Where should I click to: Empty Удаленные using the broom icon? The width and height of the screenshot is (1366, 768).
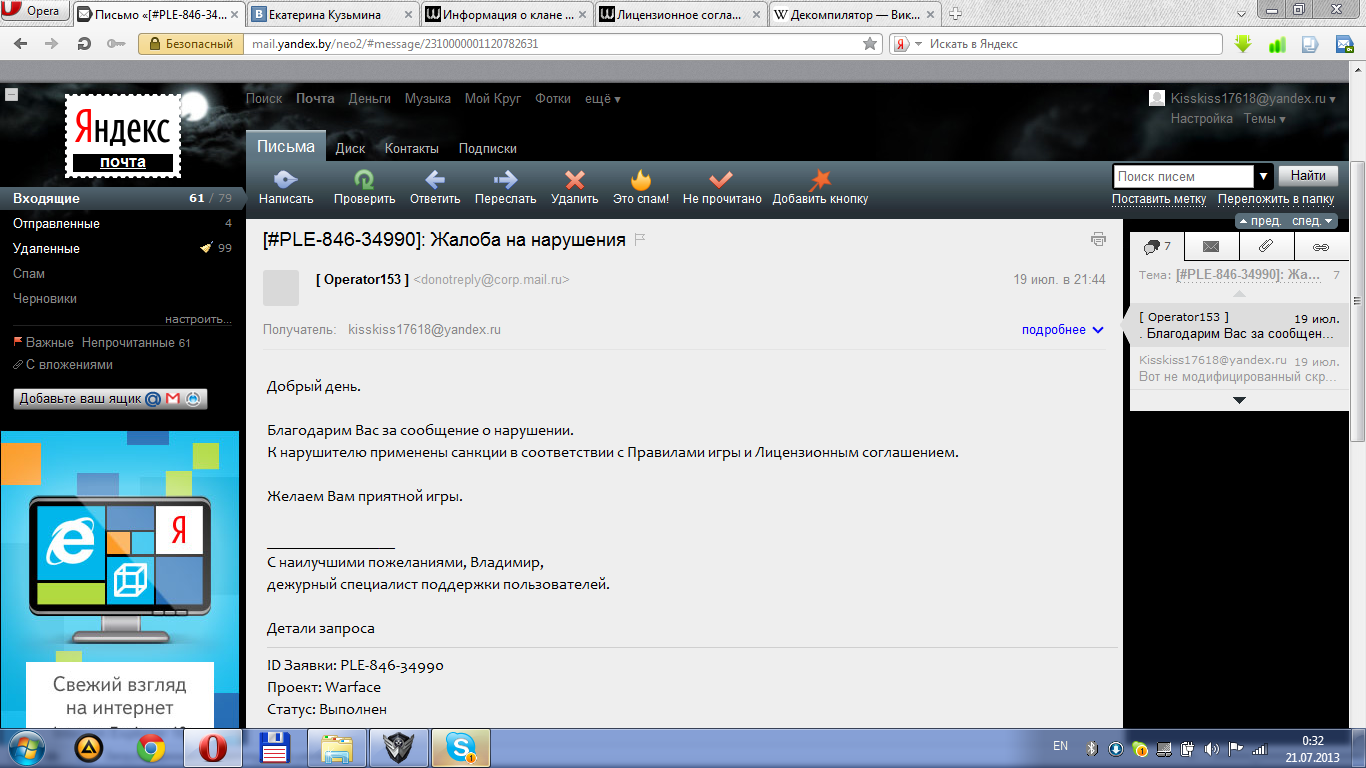(206, 248)
